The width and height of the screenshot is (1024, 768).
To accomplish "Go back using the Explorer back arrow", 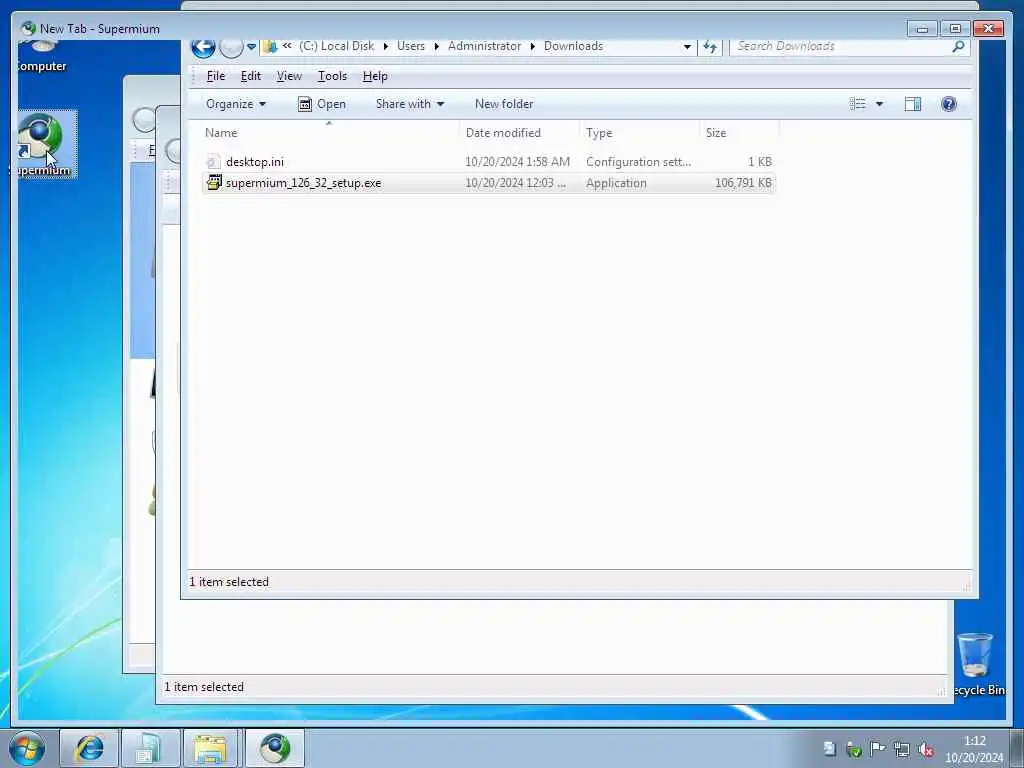I will tap(203, 46).
